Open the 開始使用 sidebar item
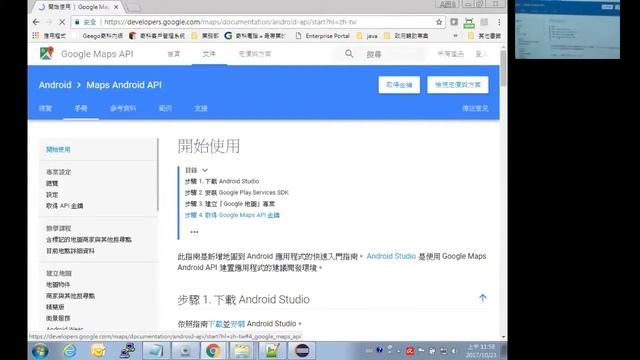This screenshot has height=360, width=640. pyautogui.click(x=58, y=149)
